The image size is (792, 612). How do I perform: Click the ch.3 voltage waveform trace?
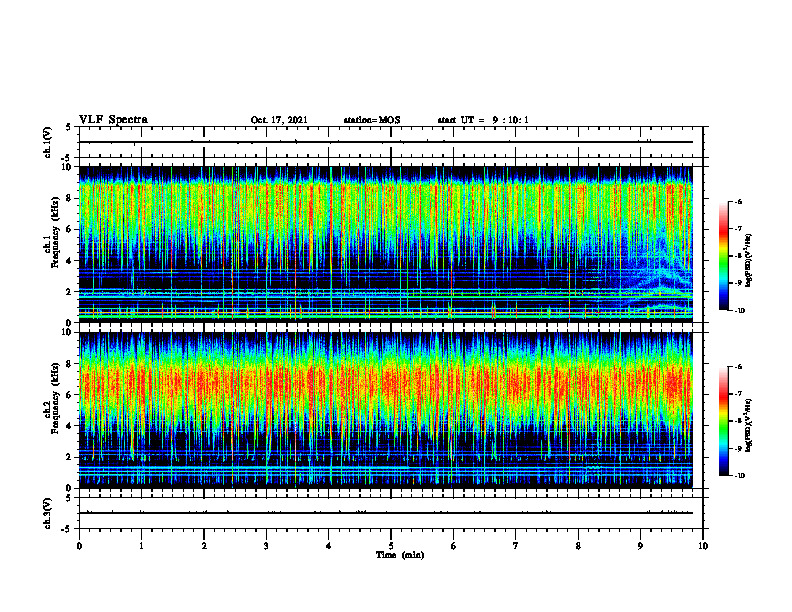tap(385, 513)
